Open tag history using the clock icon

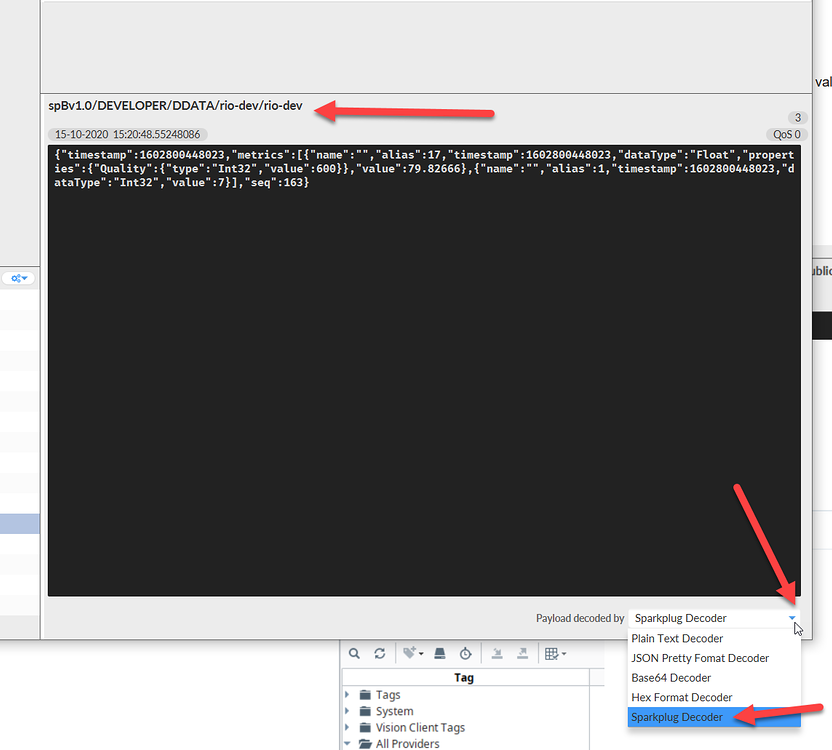465,653
